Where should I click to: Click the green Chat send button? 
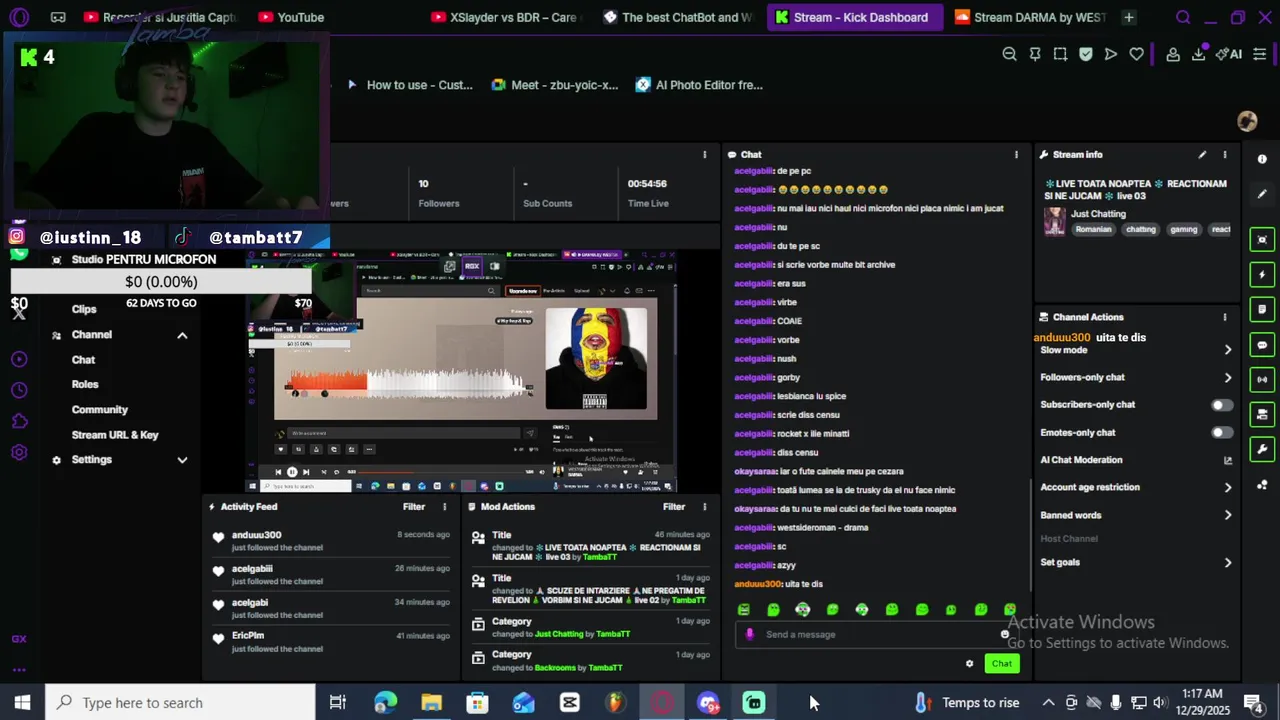1002,664
